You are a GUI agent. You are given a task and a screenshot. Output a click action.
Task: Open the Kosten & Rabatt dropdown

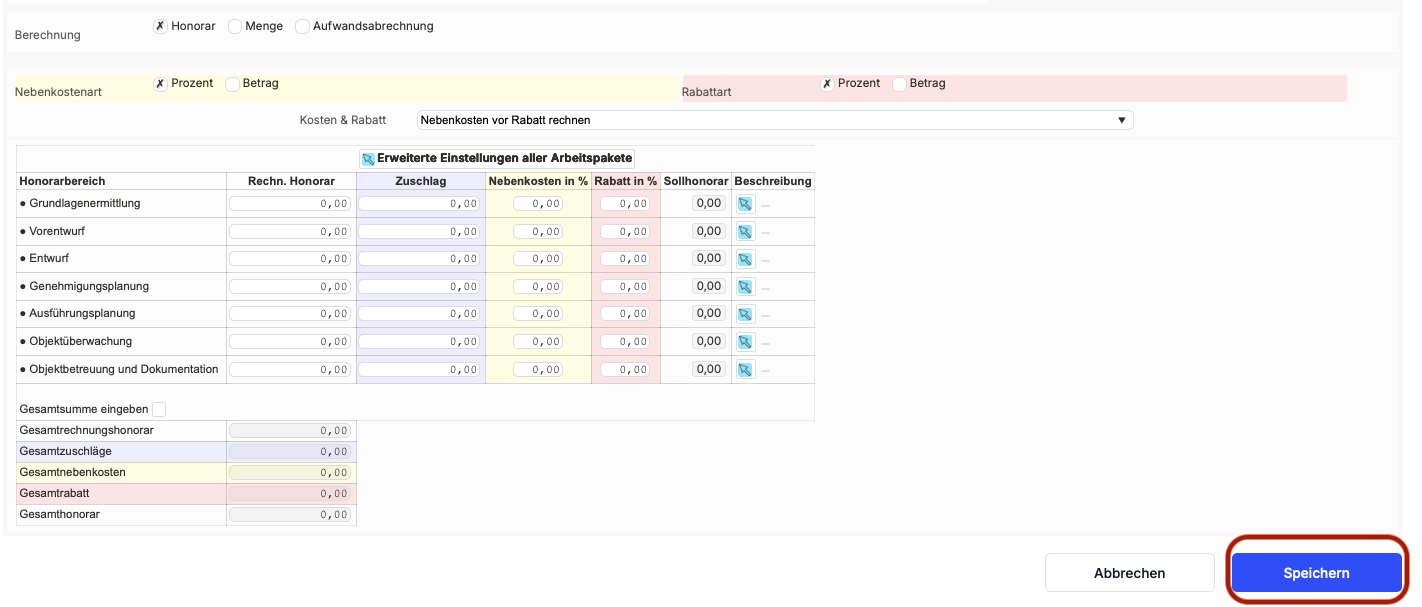click(x=775, y=120)
